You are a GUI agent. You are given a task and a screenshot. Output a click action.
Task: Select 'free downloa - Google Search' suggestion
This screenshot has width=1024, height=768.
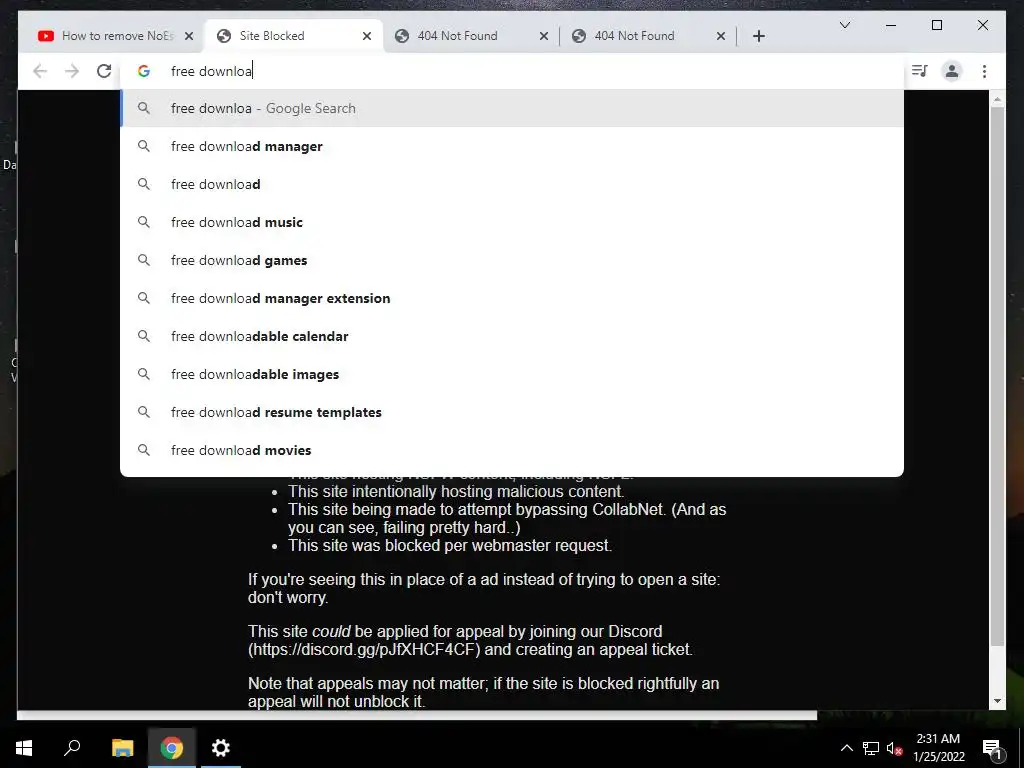[x=512, y=108]
